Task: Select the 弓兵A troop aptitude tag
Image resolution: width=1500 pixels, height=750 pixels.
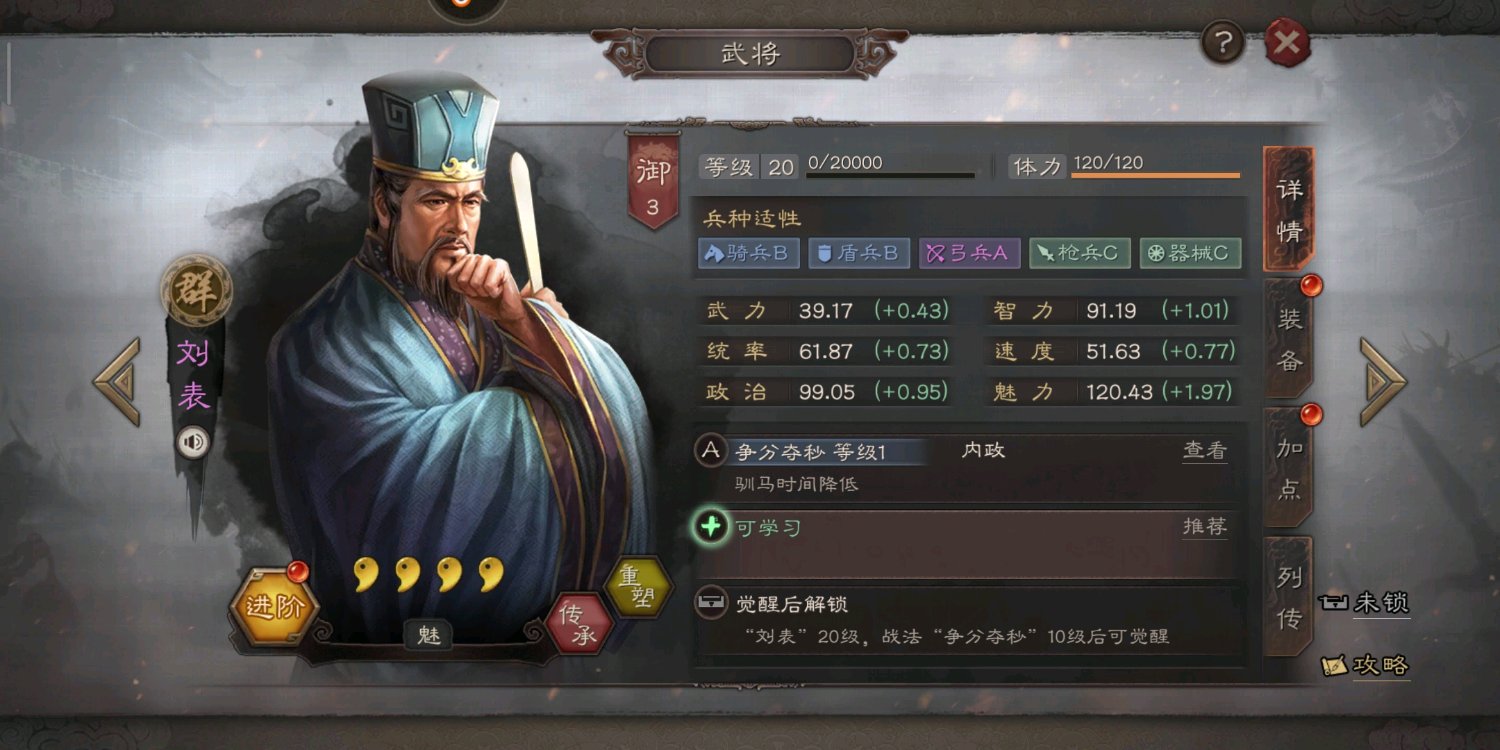Action: click(x=969, y=253)
